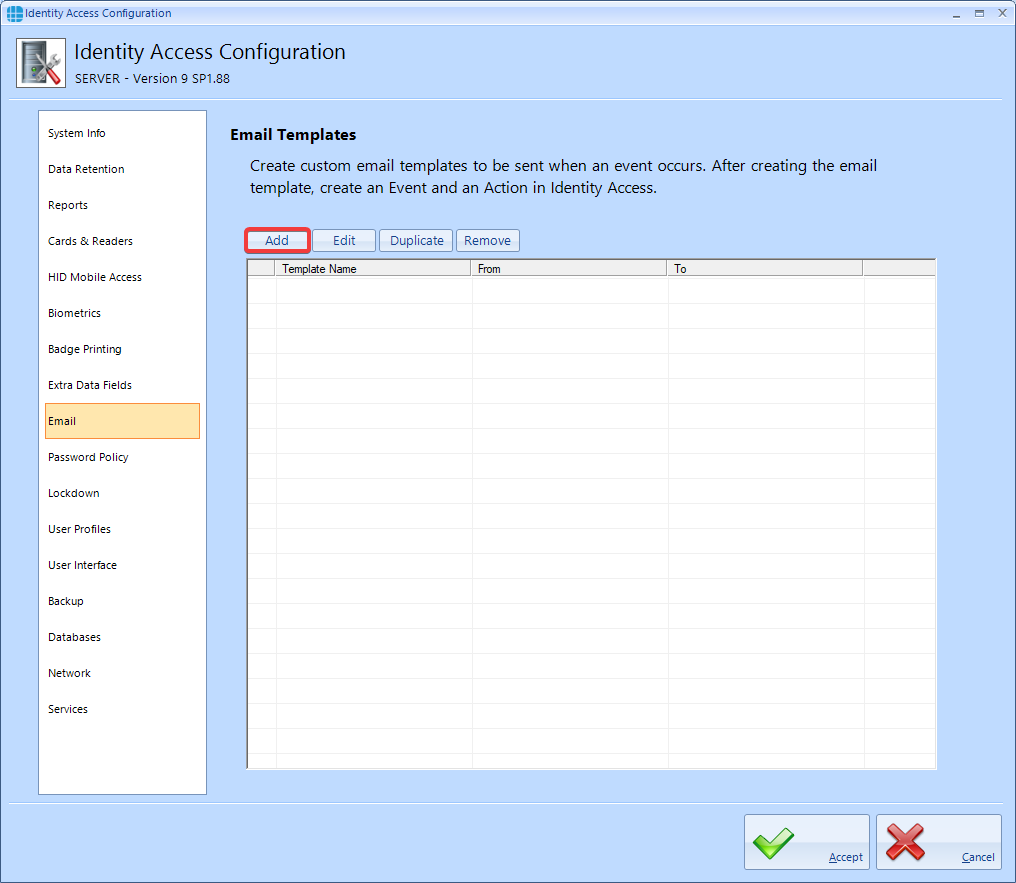The image size is (1016, 883).
Task: Open Backup settings
Action: coord(122,601)
